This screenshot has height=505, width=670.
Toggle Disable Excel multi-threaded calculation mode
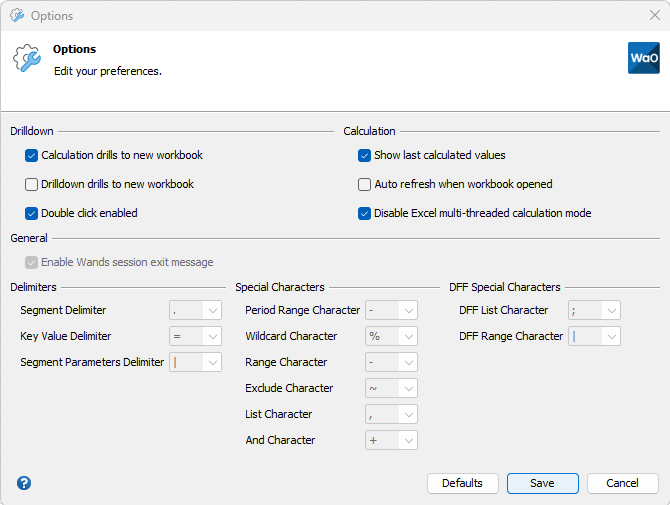(x=365, y=213)
